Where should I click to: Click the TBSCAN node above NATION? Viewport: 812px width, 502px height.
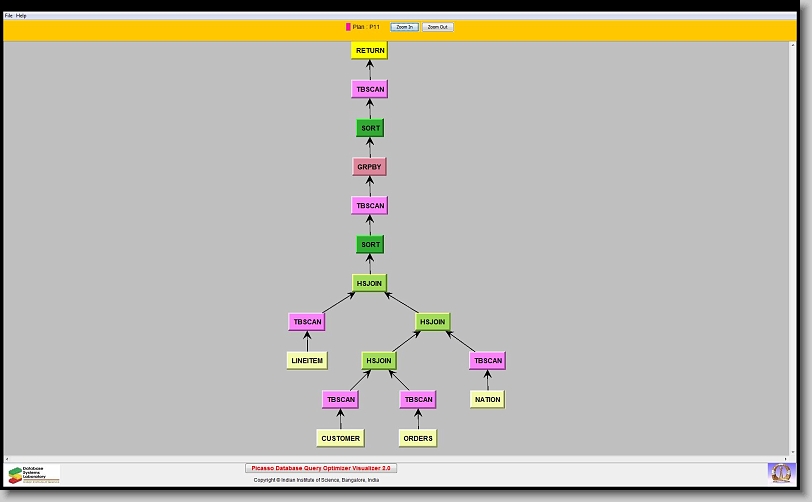click(x=487, y=361)
